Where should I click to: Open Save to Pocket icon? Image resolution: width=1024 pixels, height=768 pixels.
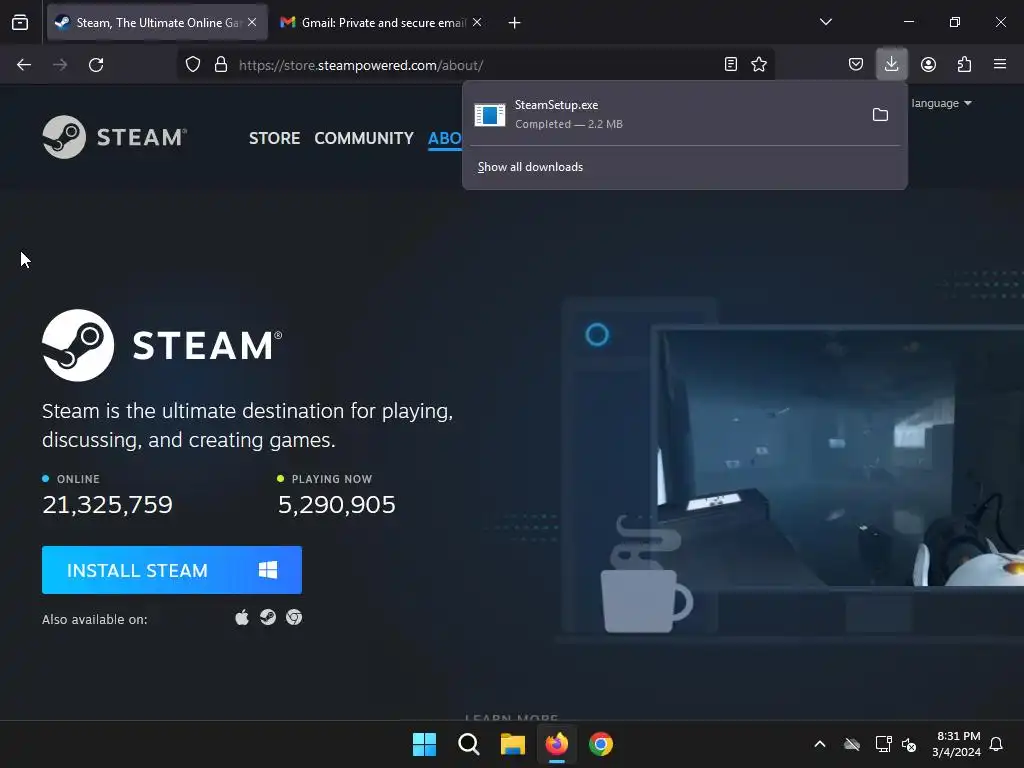(856, 64)
